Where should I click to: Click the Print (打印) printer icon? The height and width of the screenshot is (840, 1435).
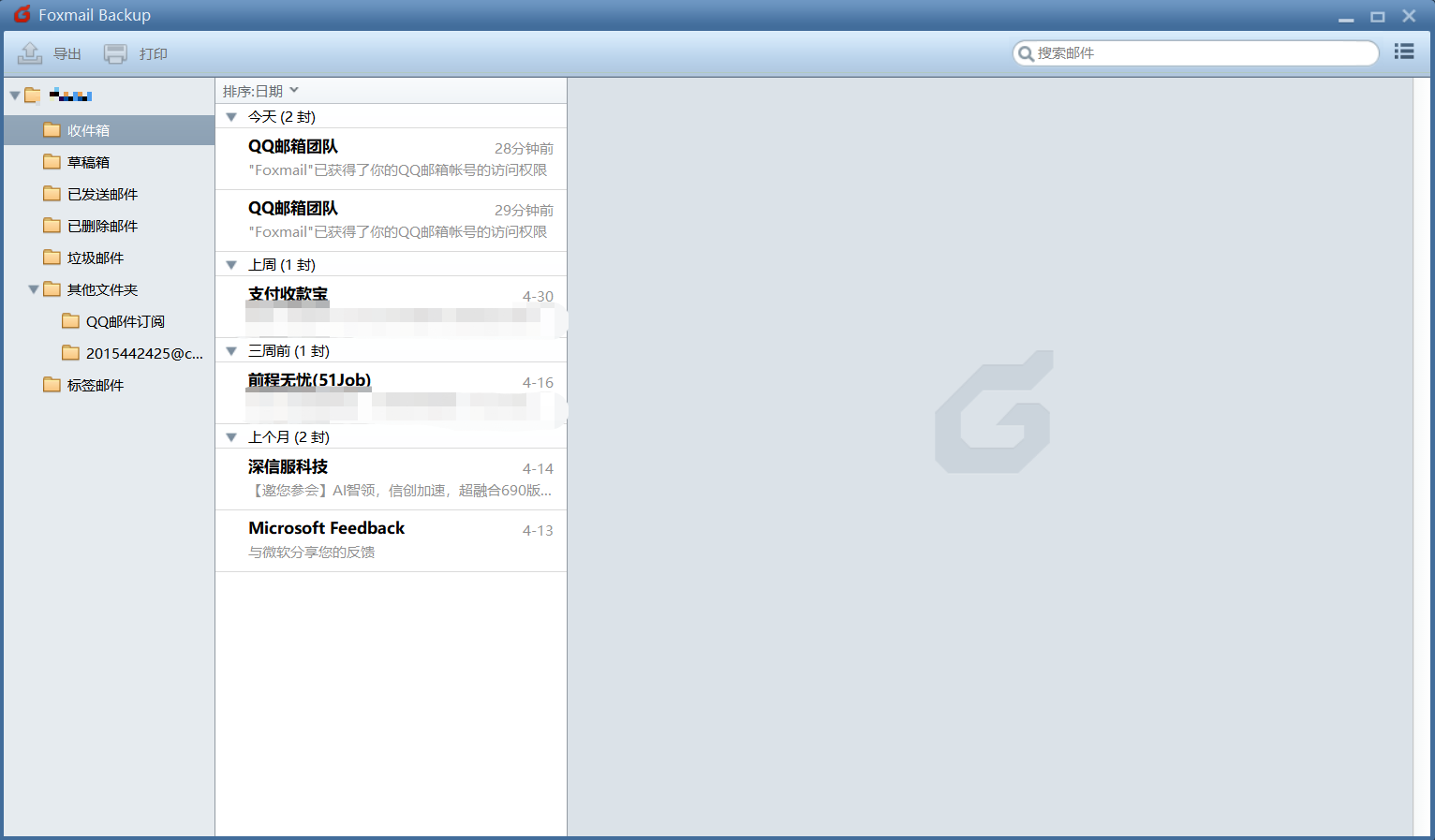pyautogui.click(x=115, y=53)
